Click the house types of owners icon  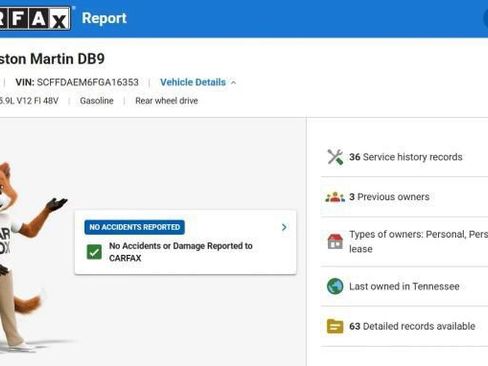[x=335, y=241]
